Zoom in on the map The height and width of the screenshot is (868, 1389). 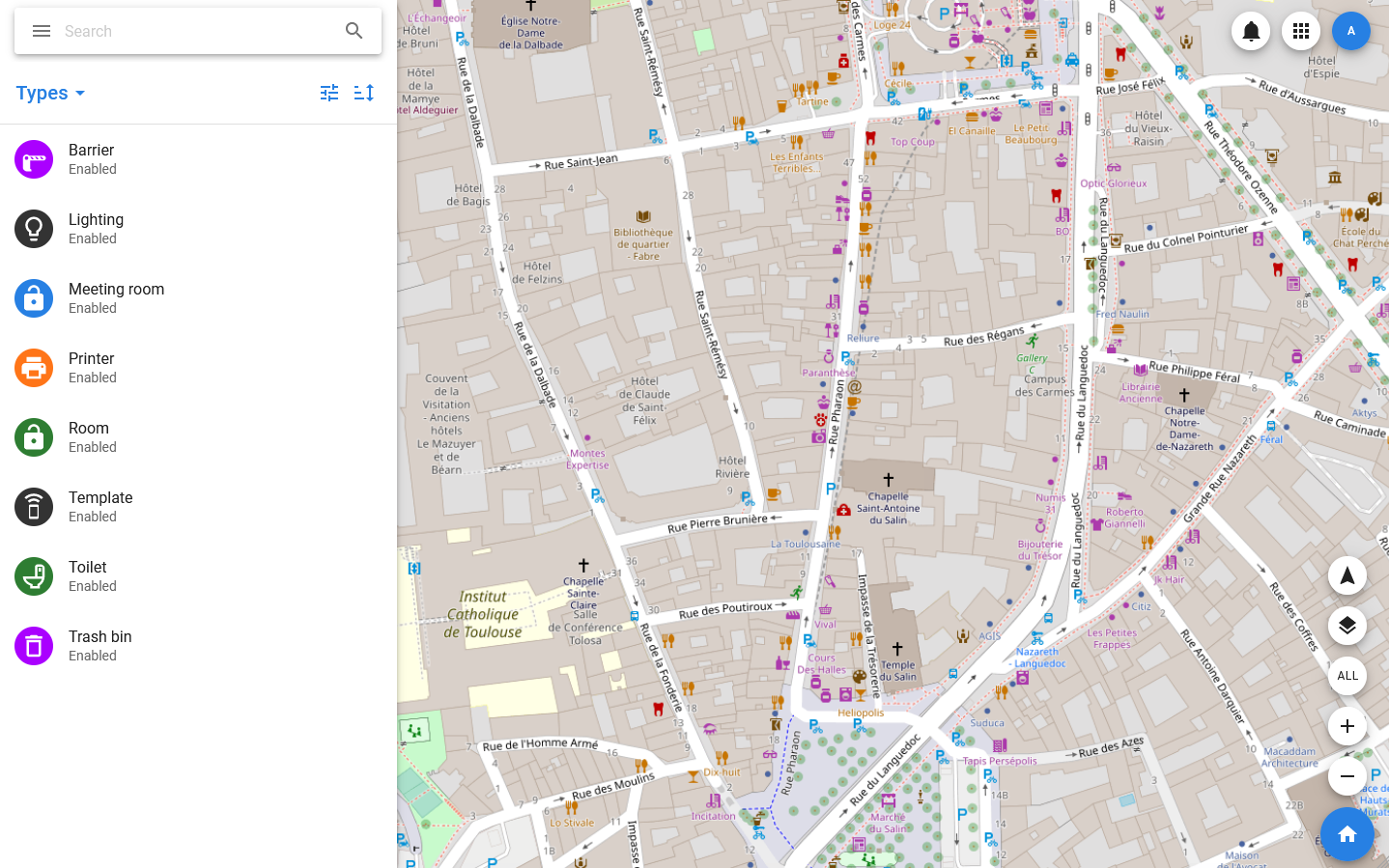1347,726
